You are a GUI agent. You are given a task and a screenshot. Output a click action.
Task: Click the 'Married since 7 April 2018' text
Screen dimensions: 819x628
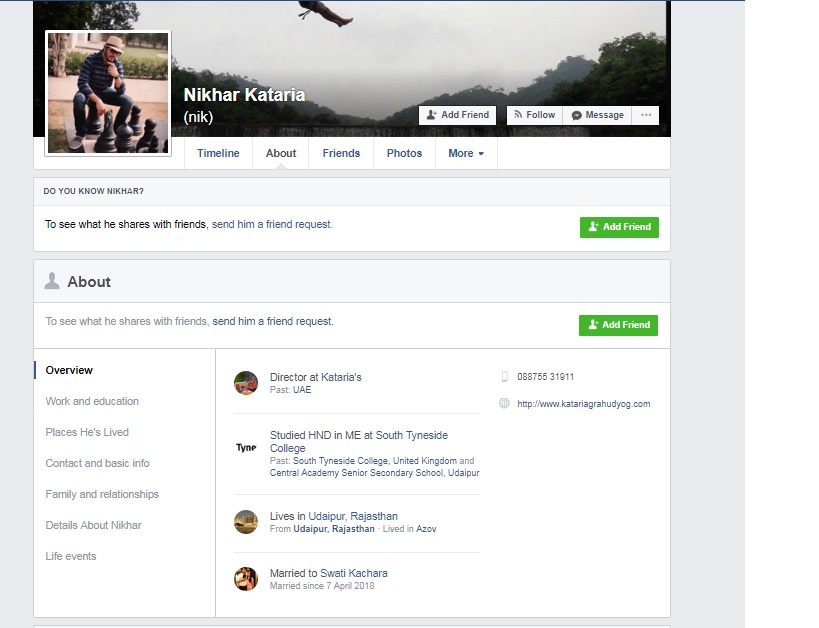322,586
